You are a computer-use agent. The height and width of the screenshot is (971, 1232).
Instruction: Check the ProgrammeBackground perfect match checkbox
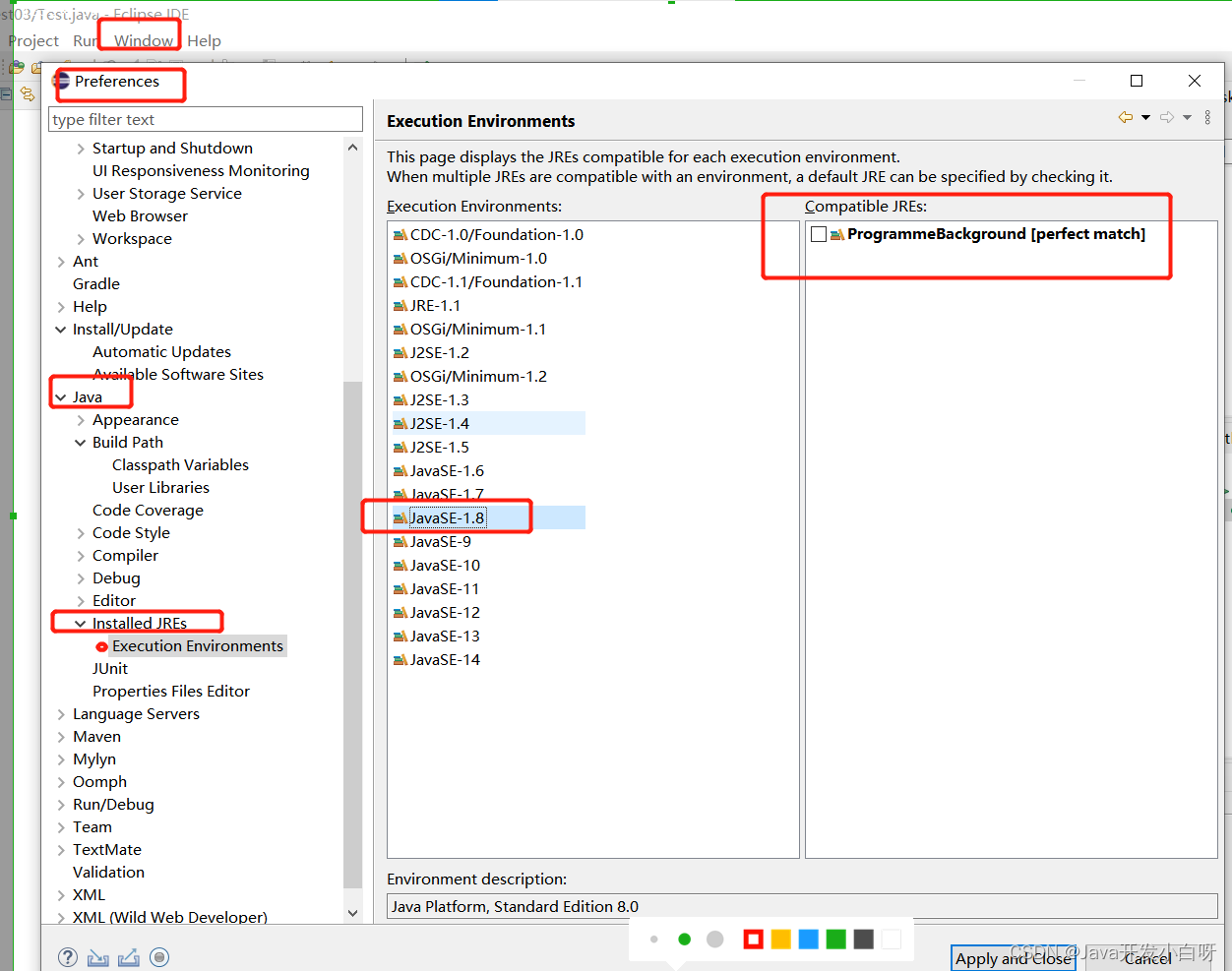tap(818, 234)
